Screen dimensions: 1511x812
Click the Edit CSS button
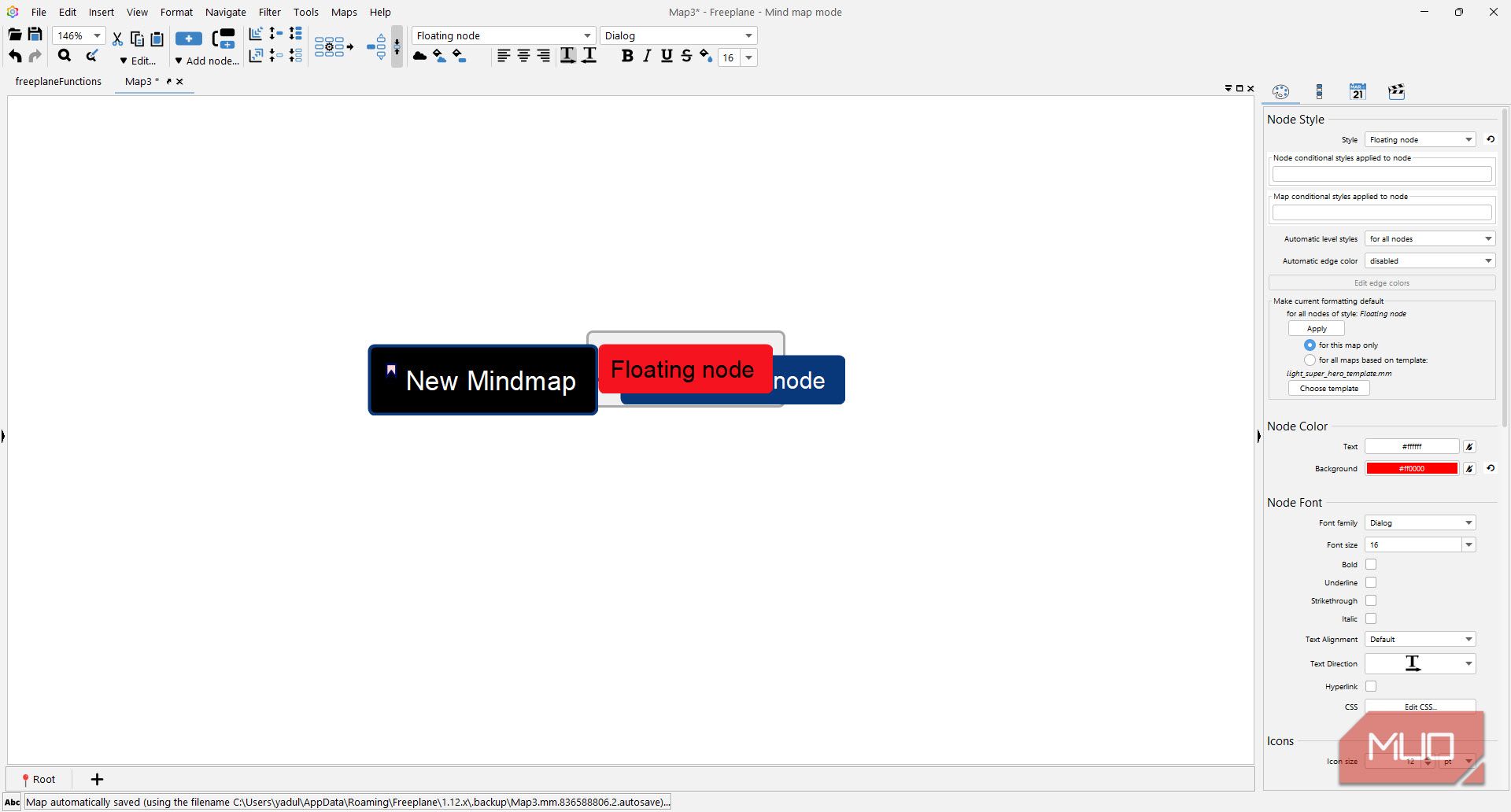(1420, 707)
